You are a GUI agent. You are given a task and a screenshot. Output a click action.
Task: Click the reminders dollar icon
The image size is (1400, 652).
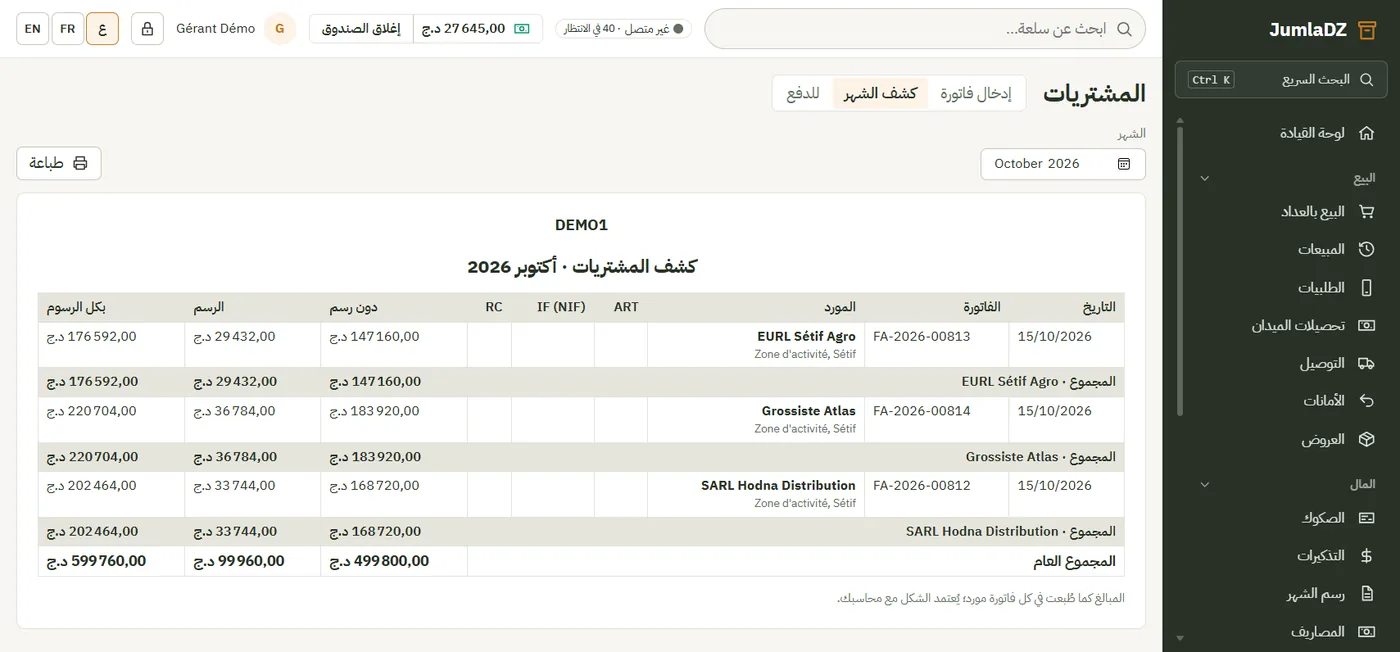[x=1366, y=556]
